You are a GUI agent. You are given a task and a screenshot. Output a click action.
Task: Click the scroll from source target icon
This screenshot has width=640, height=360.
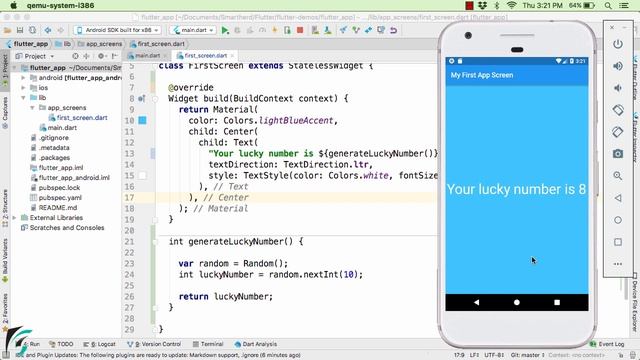click(x=75, y=56)
